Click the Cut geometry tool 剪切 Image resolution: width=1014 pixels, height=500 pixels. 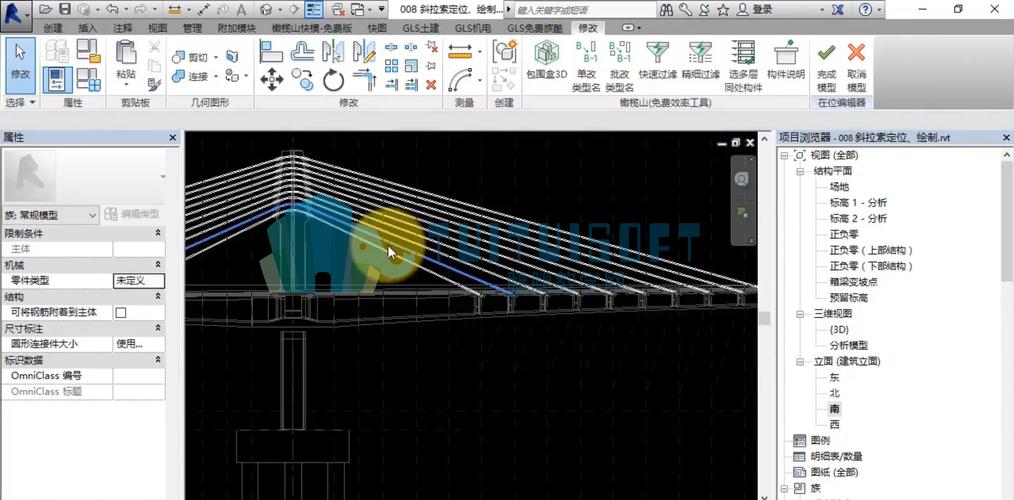coord(191,58)
